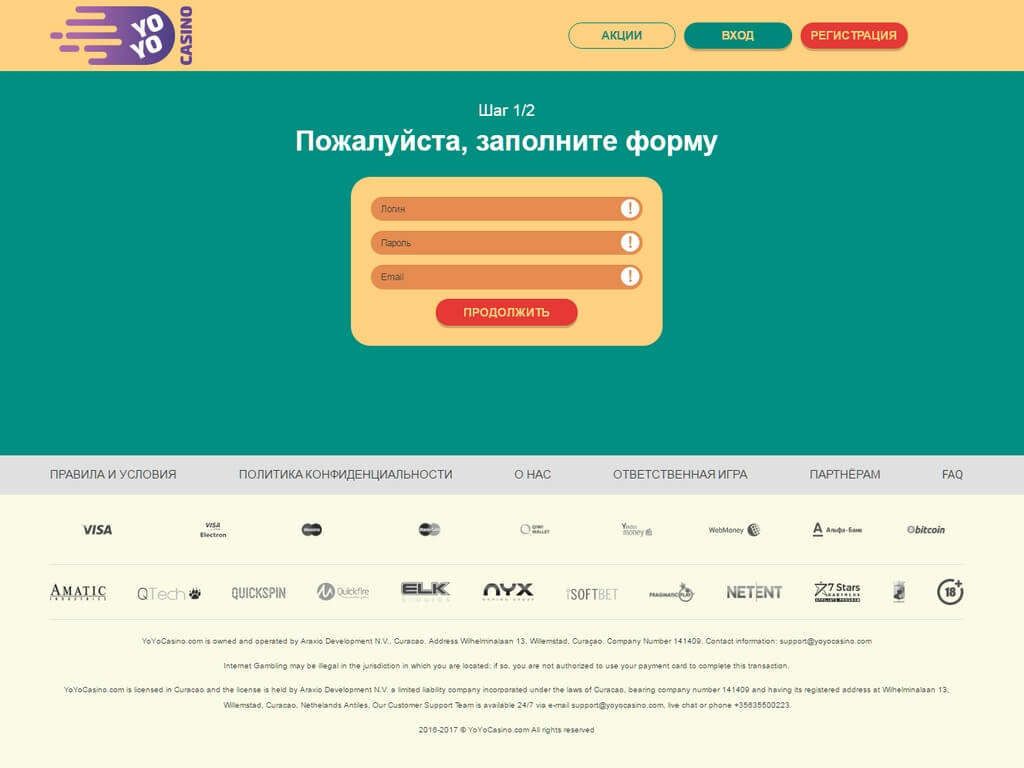The height and width of the screenshot is (768, 1024).
Task: Select the Bitcoin payment method icon
Action: pyautogui.click(x=926, y=529)
